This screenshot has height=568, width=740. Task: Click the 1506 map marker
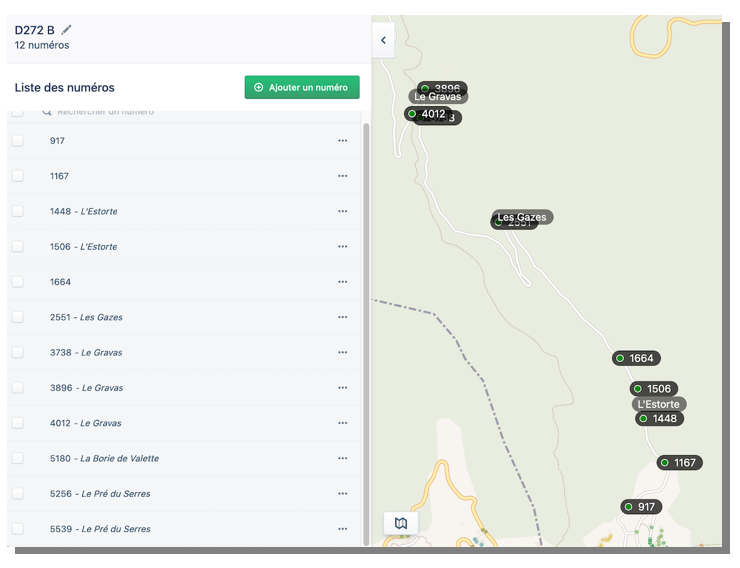pyautogui.click(x=653, y=389)
